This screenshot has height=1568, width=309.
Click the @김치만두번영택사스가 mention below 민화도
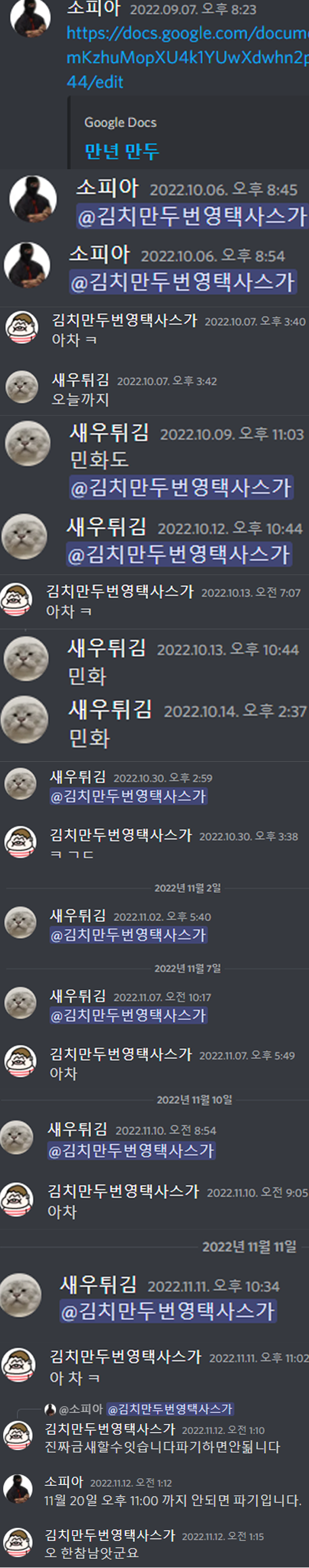pos(181,487)
